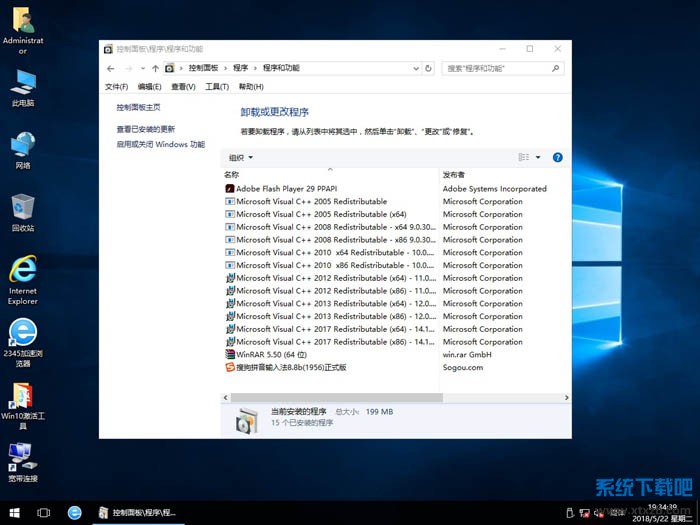Open the browser pinned on the taskbar

click(x=75, y=512)
